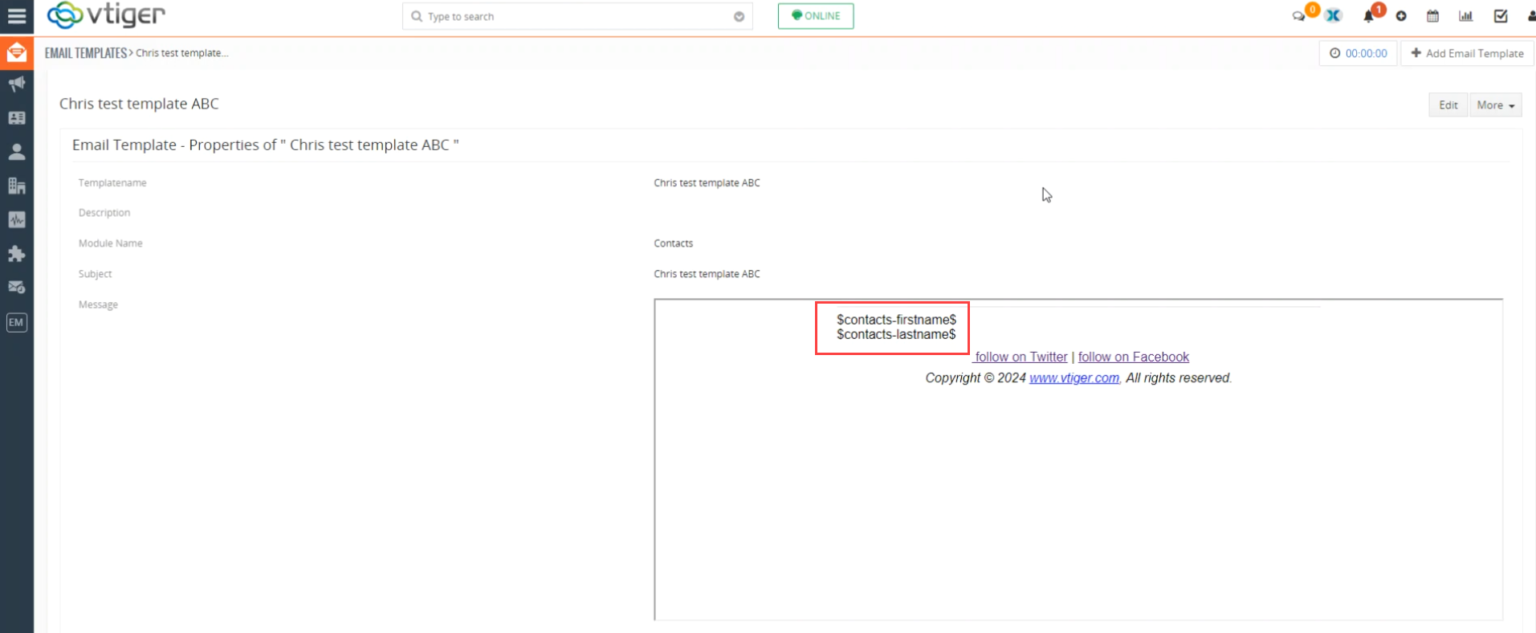Click the notifications bell icon
This screenshot has width=1536, height=633.
[1368, 16]
